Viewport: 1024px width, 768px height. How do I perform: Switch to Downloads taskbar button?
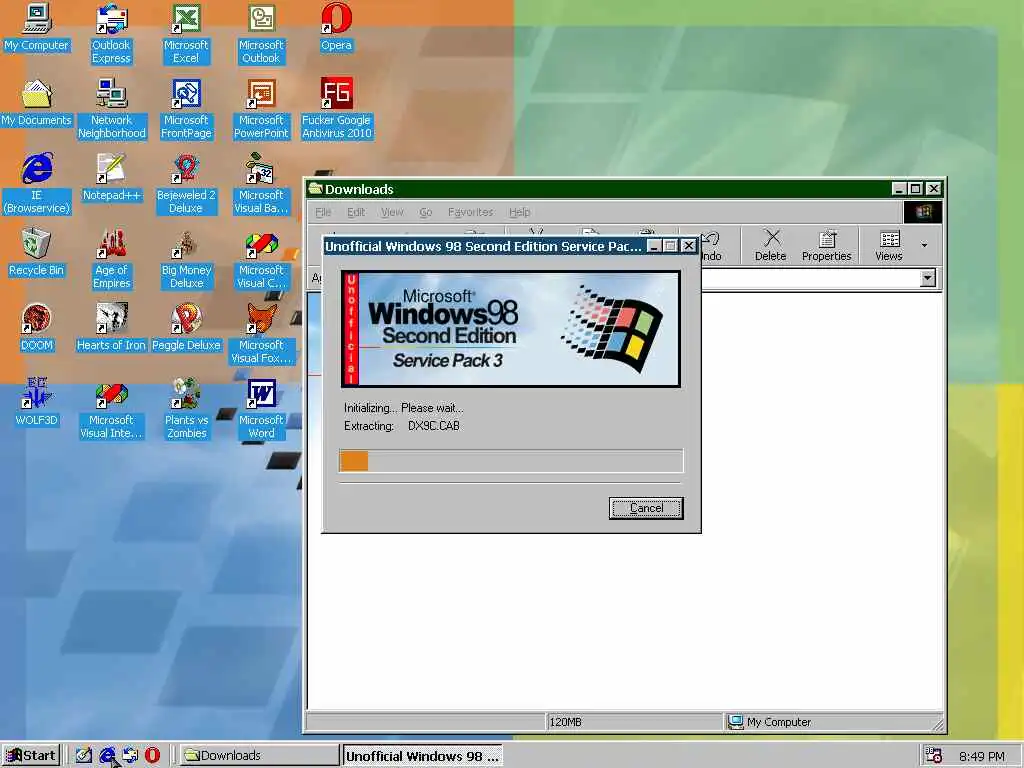click(259, 756)
